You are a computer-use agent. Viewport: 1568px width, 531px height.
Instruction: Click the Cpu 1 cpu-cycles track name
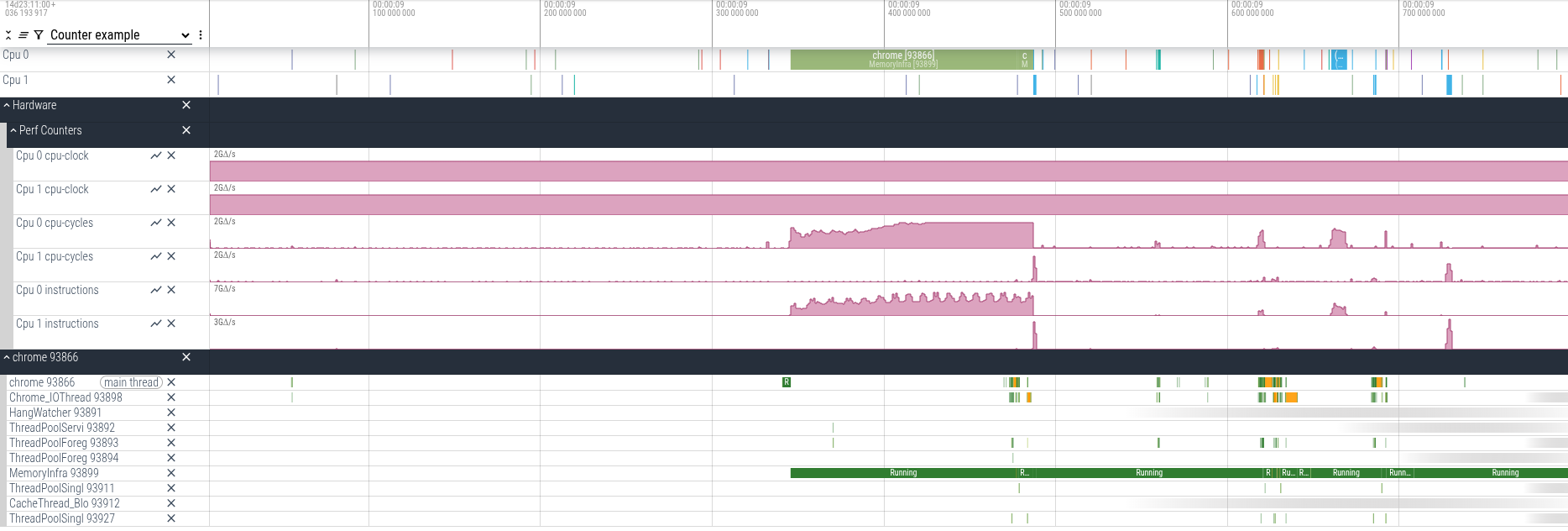click(x=55, y=256)
